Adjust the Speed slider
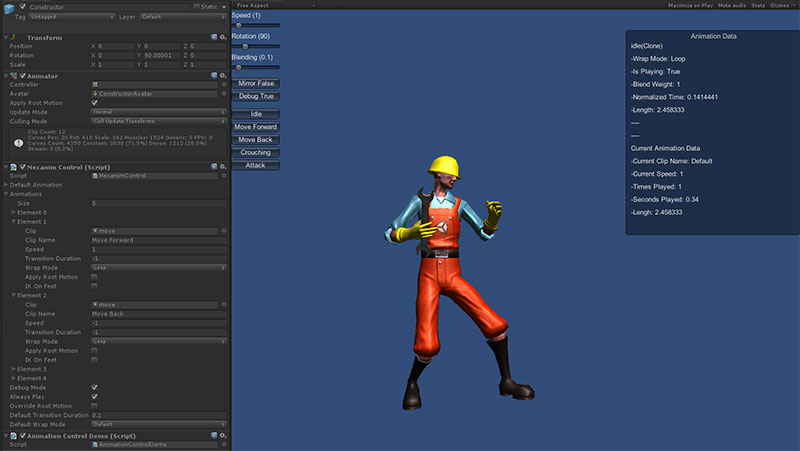 point(256,25)
